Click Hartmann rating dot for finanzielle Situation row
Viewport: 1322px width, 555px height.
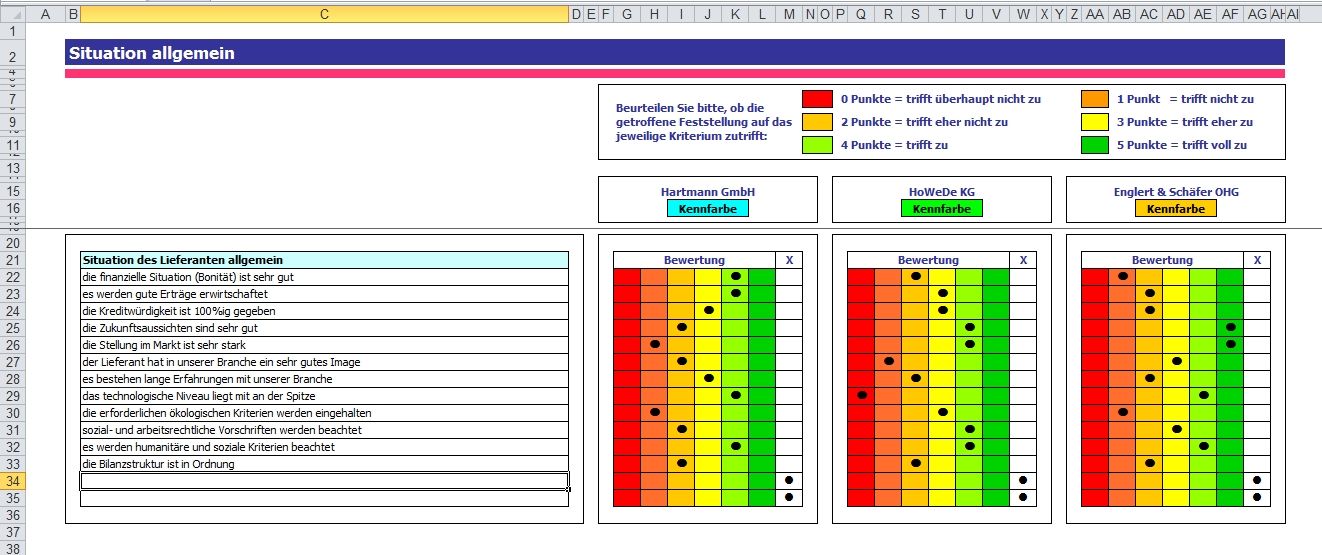(x=735, y=276)
